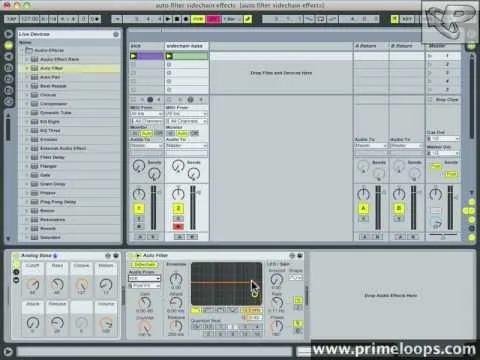Select Audio Effect Rack in browser
The width and height of the screenshot is (480, 360).
point(60,59)
